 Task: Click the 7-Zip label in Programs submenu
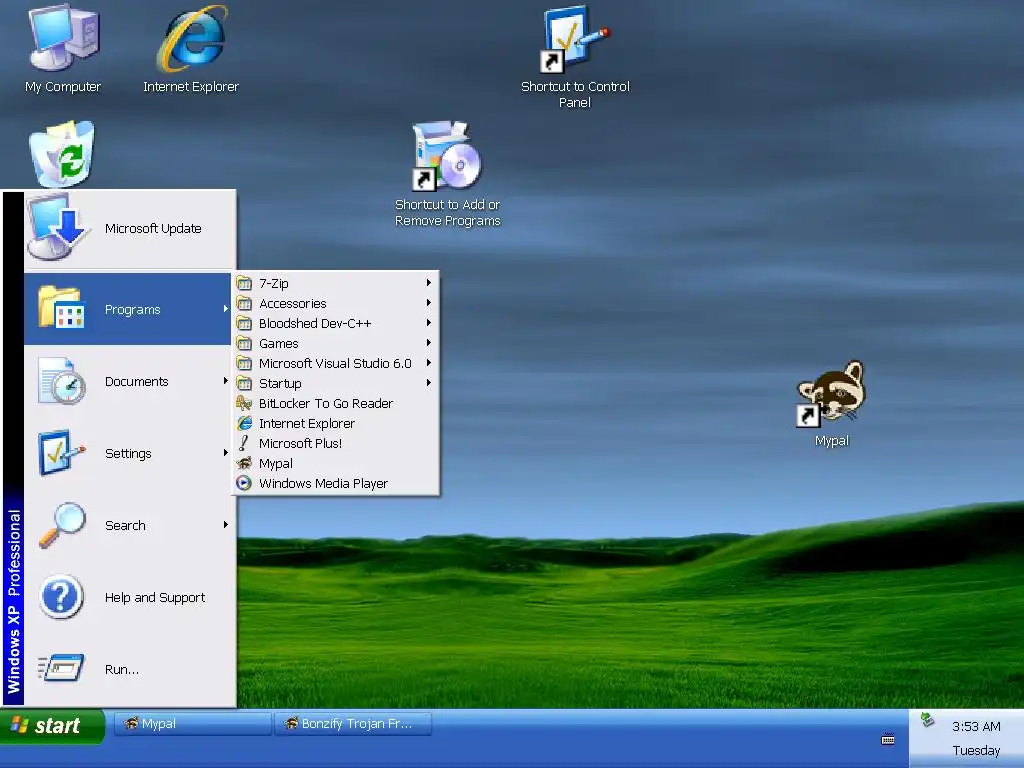tap(274, 283)
